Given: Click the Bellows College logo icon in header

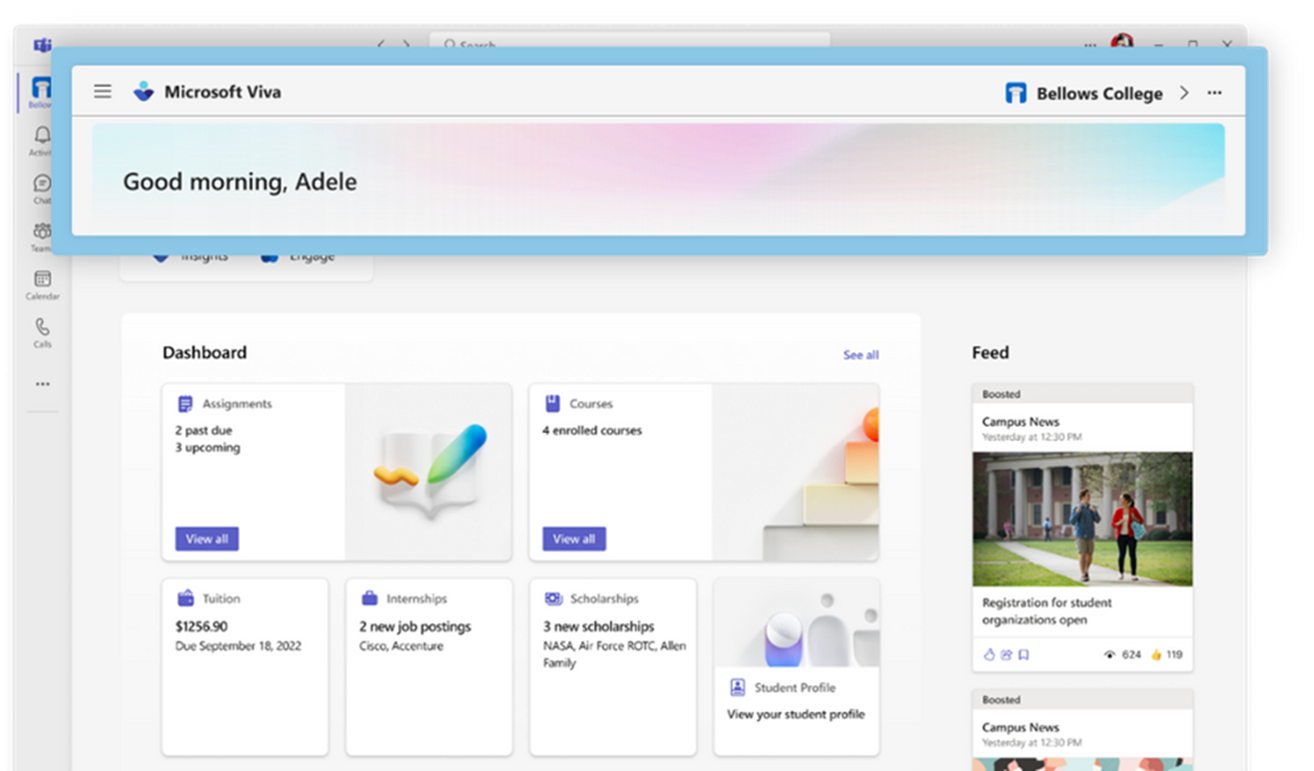Looking at the screenshot, I should click(1016, 93).
